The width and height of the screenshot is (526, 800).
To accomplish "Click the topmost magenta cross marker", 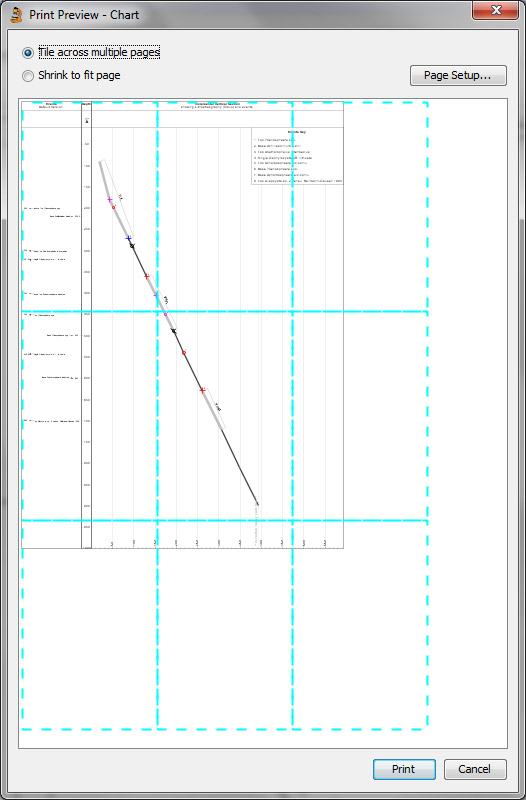I will 110,199.
